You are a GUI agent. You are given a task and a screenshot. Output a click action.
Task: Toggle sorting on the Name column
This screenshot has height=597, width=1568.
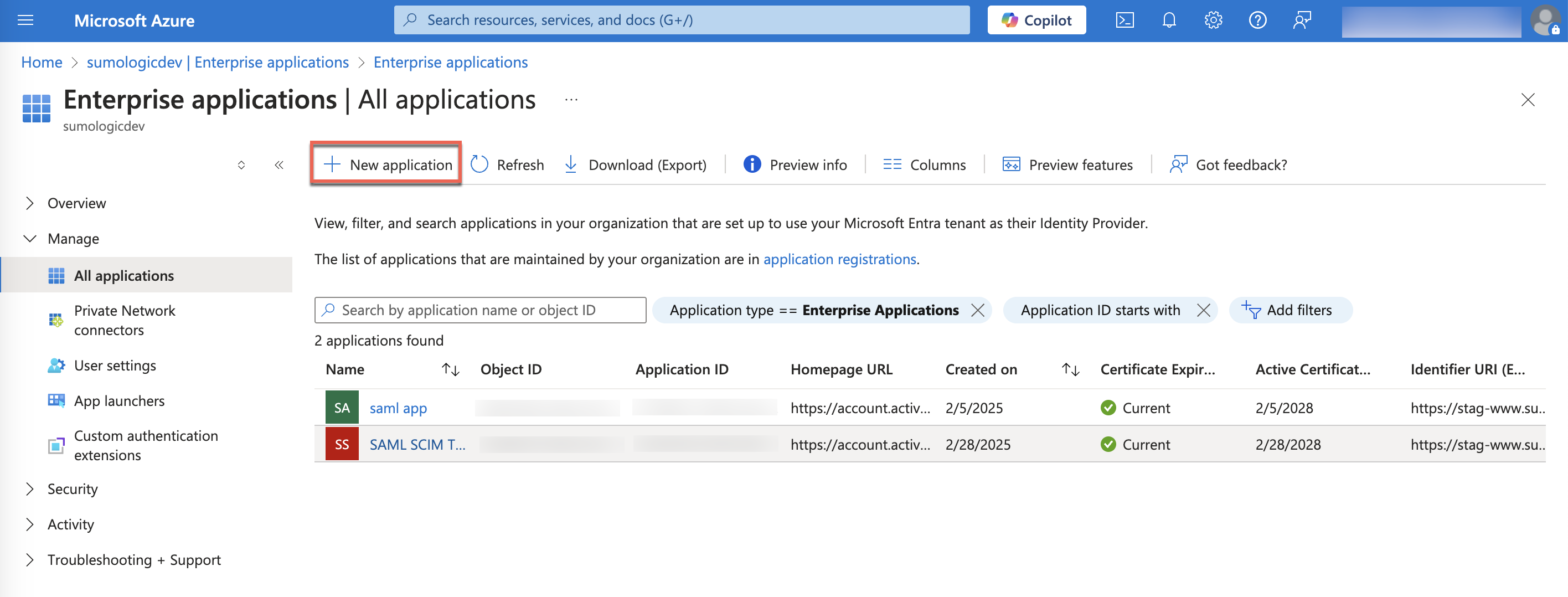coord(450,369)
